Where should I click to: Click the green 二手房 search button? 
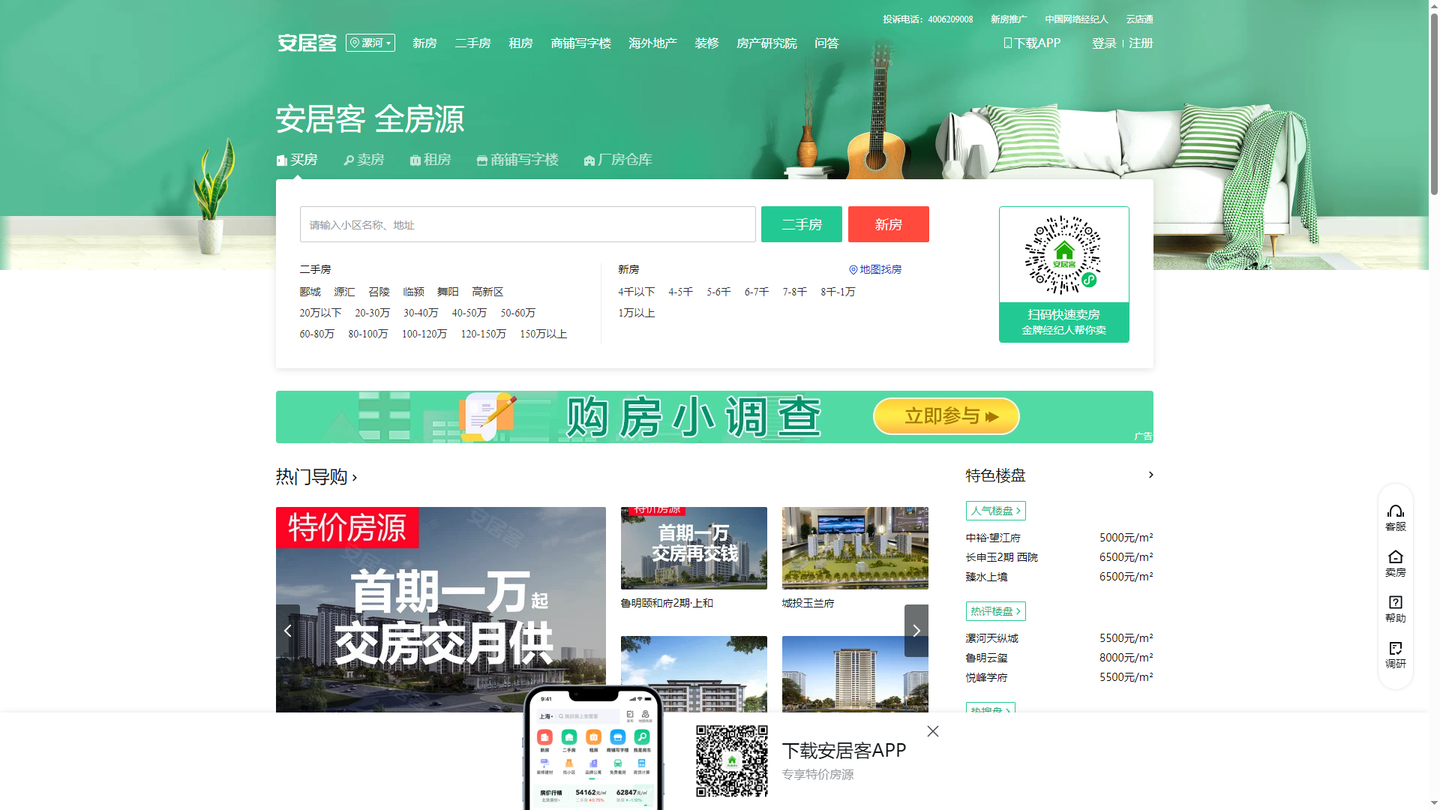pos(801,224)
